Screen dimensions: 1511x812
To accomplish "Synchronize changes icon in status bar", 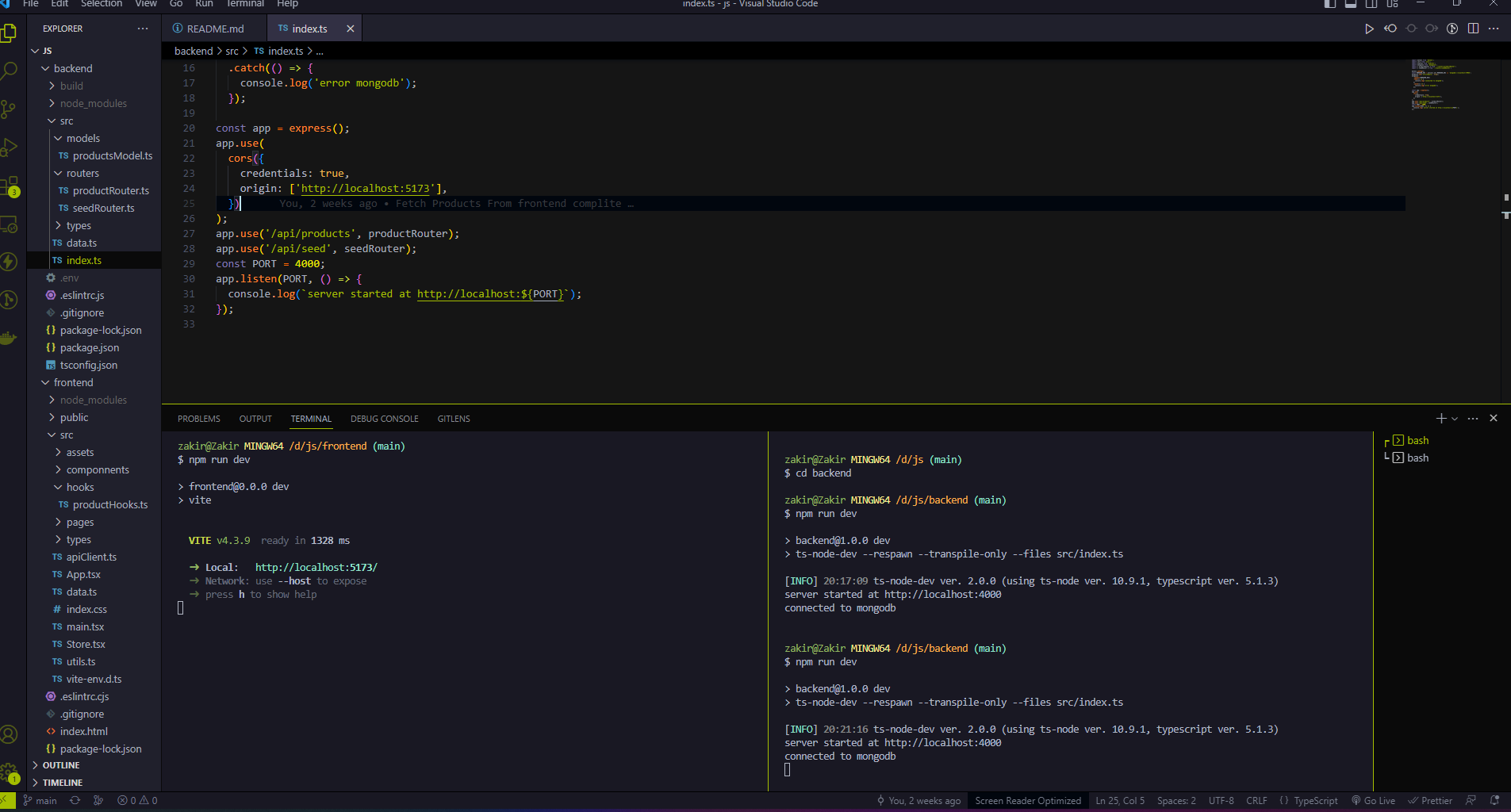I will [75, 801].
